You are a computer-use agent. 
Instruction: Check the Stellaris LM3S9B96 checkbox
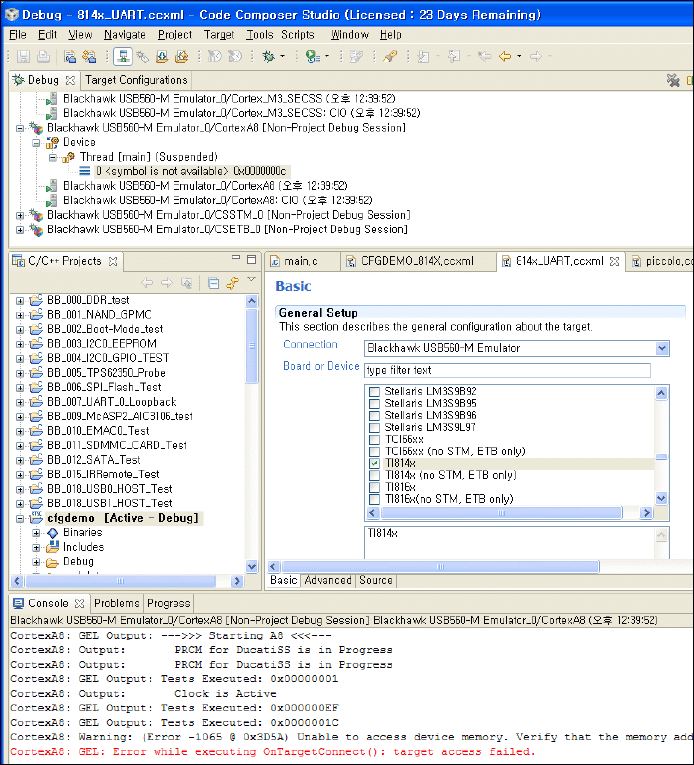click(374, 416)
